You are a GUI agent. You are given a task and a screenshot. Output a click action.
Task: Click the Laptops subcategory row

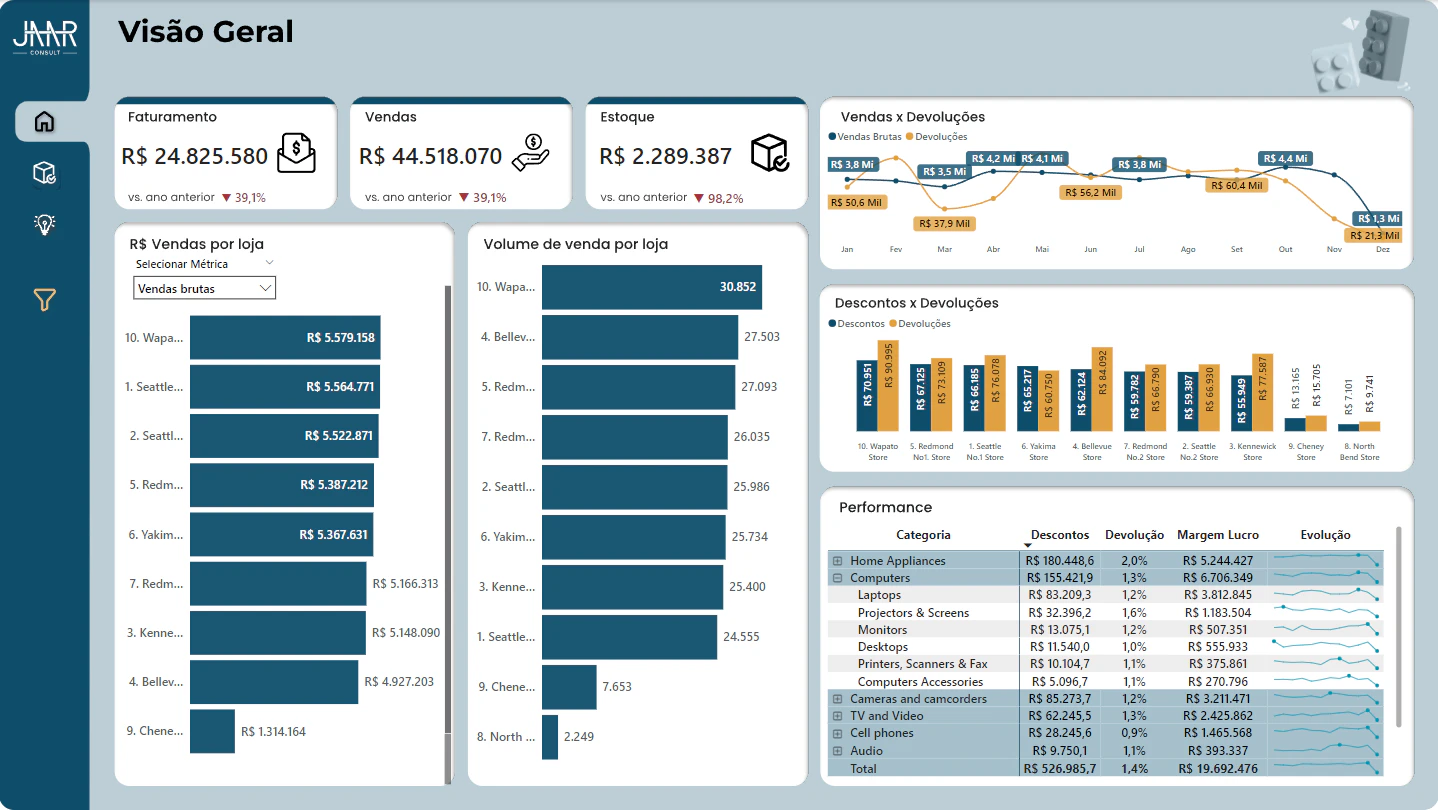[1105, 595]
